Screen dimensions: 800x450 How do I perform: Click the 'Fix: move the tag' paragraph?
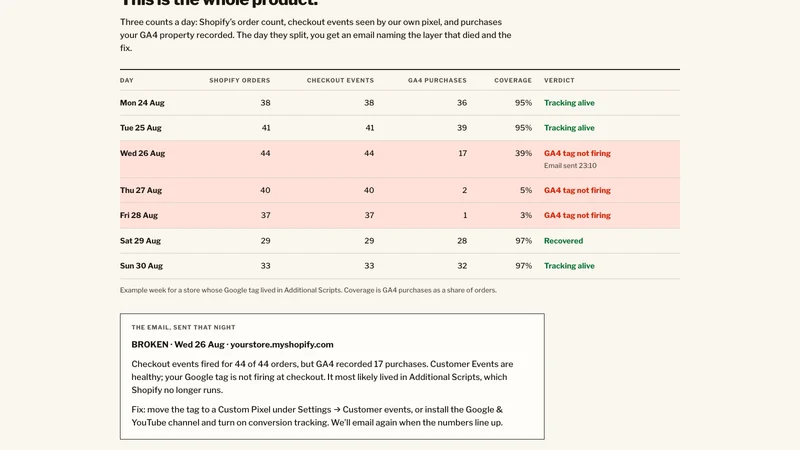[x=317, y=416]
